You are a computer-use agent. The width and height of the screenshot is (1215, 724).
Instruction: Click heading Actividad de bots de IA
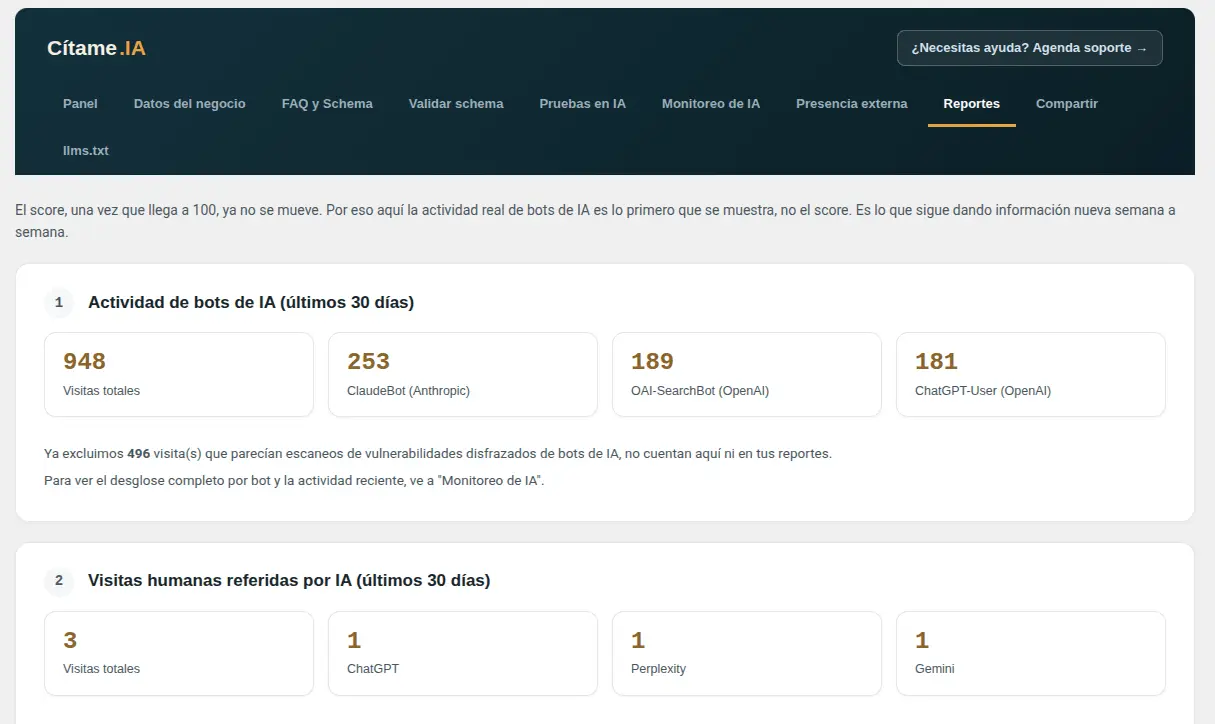pyautogui.click(x=251, y=302)
